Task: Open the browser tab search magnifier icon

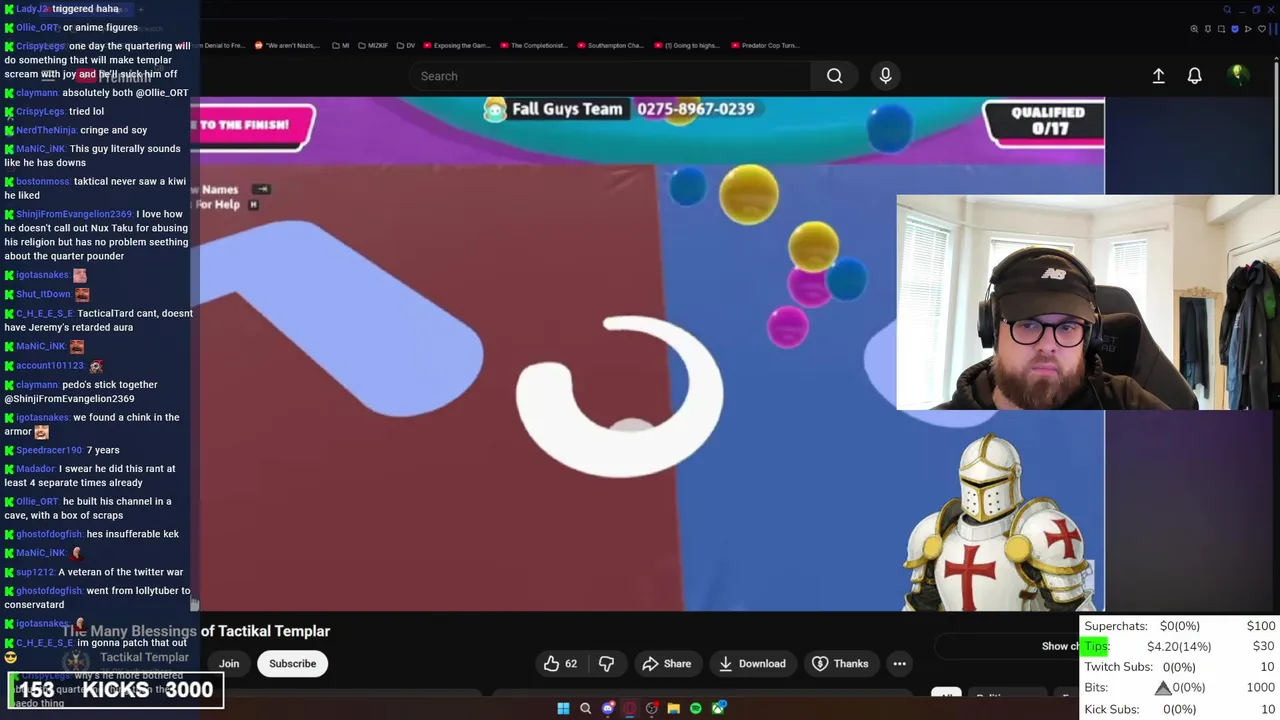Action: 1227,9
